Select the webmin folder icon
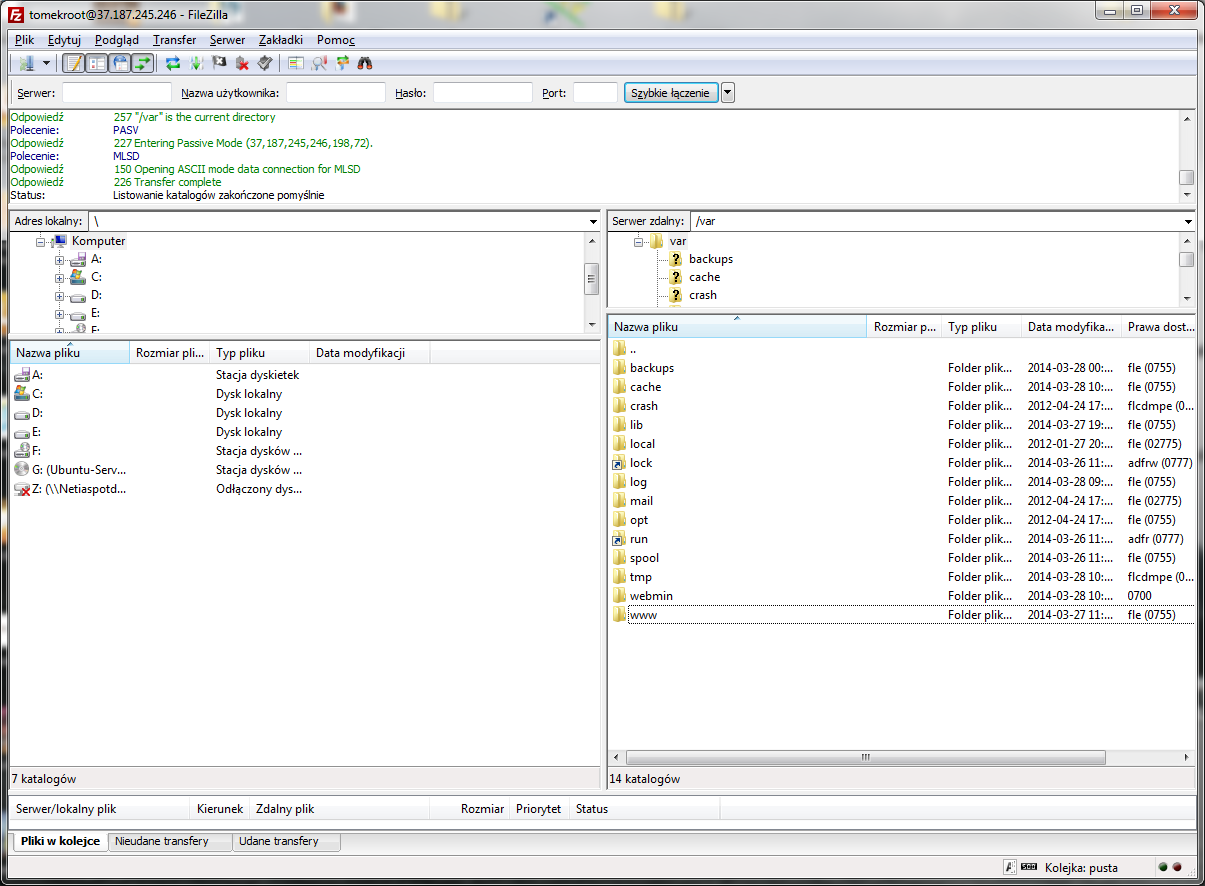The image size is (1205, 886). 619,596
